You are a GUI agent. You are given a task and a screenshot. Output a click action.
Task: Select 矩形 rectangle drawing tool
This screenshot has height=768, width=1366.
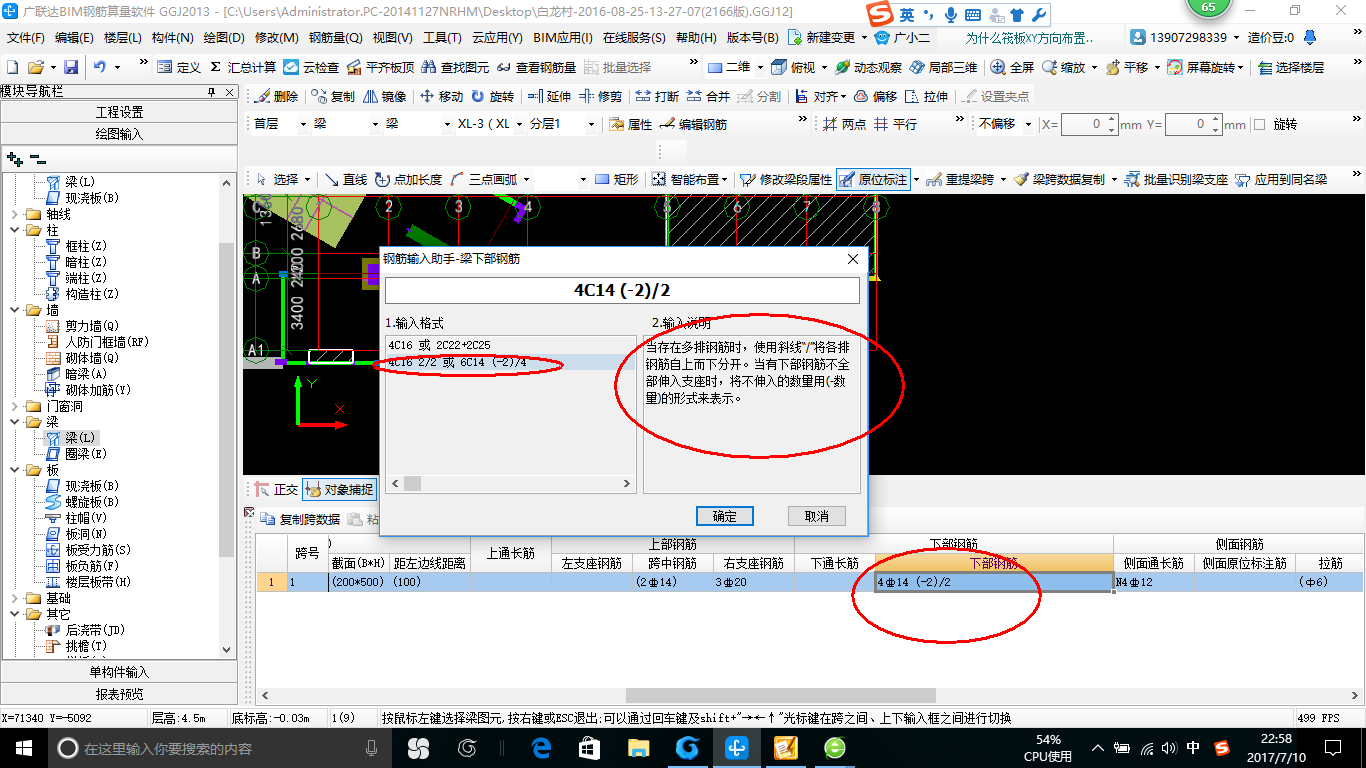click(616, 179)
